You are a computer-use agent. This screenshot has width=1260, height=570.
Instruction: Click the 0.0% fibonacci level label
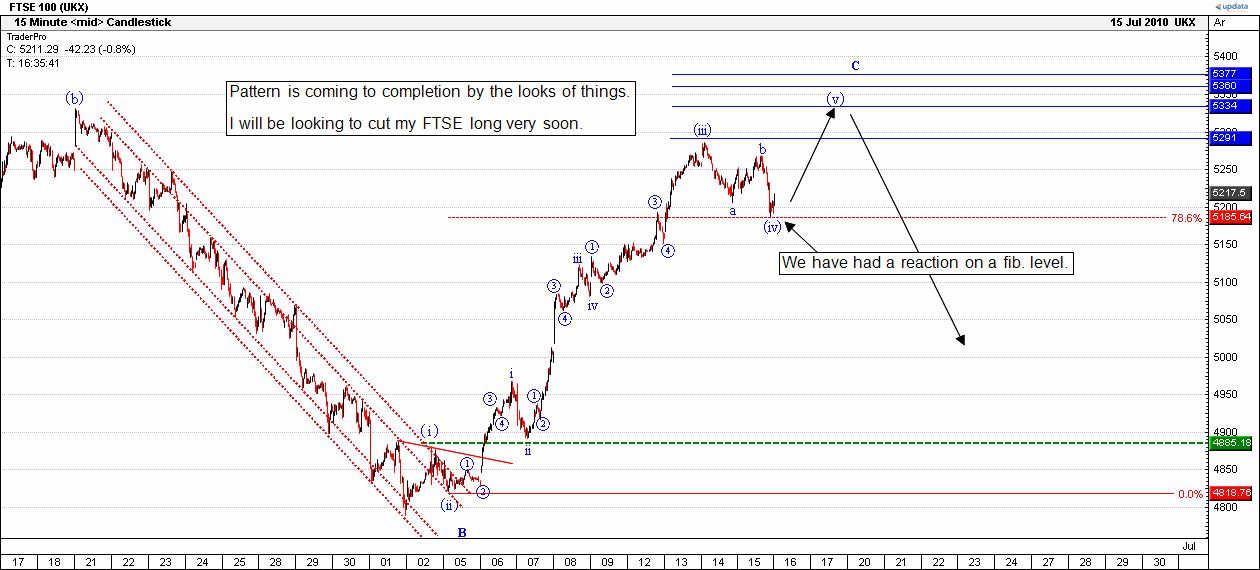point(1189,494)
